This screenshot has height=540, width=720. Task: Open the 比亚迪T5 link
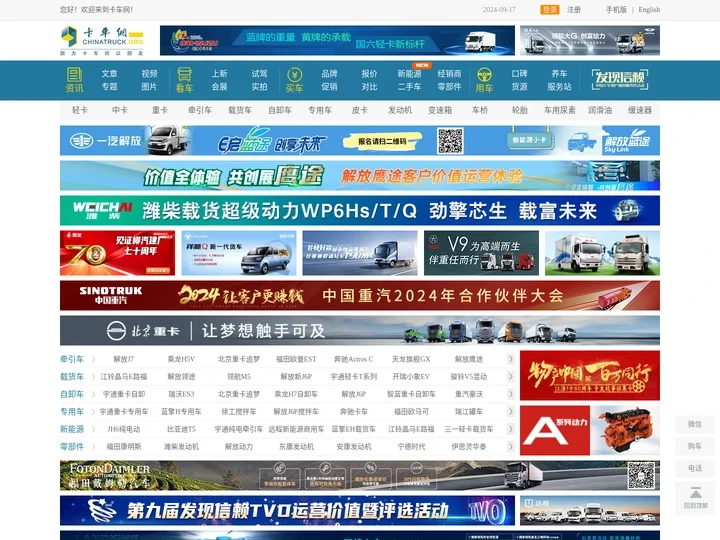(181, 429)
